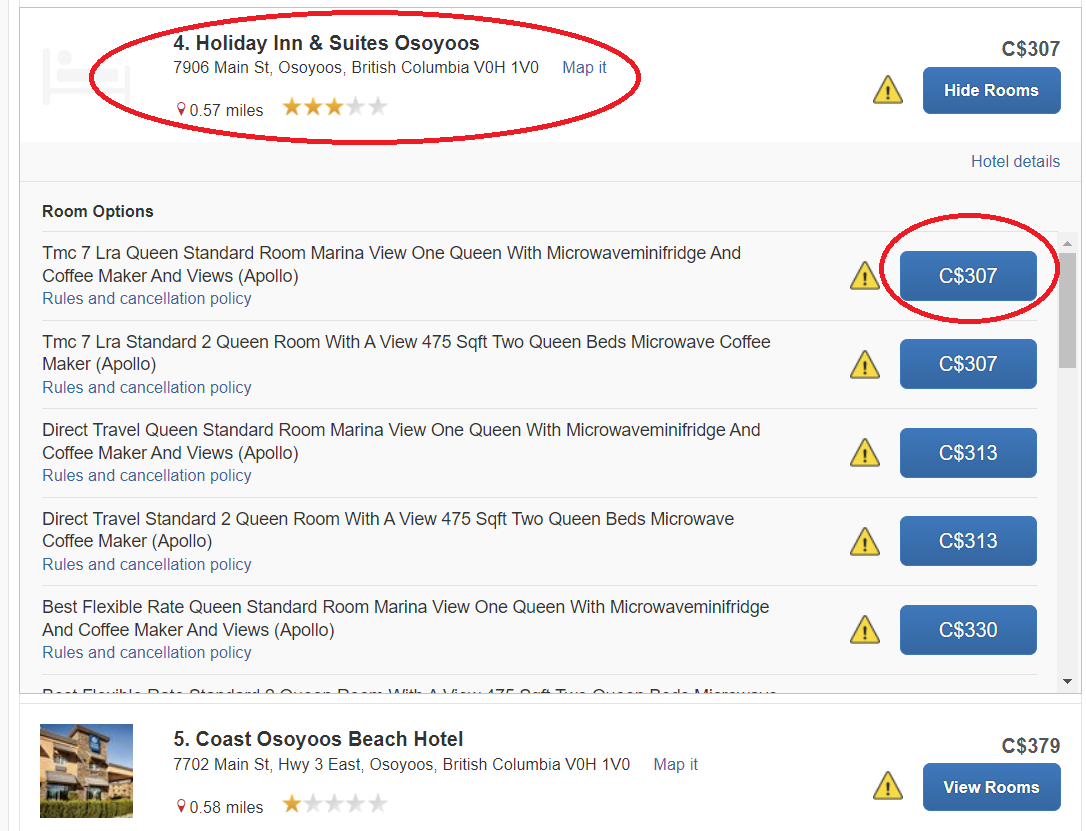Image resolution: width=1086 pixels, height=831 pixels.
Task: Click warning icon for Tmc 7 Lra Queen Standard room
Action: 864,276
